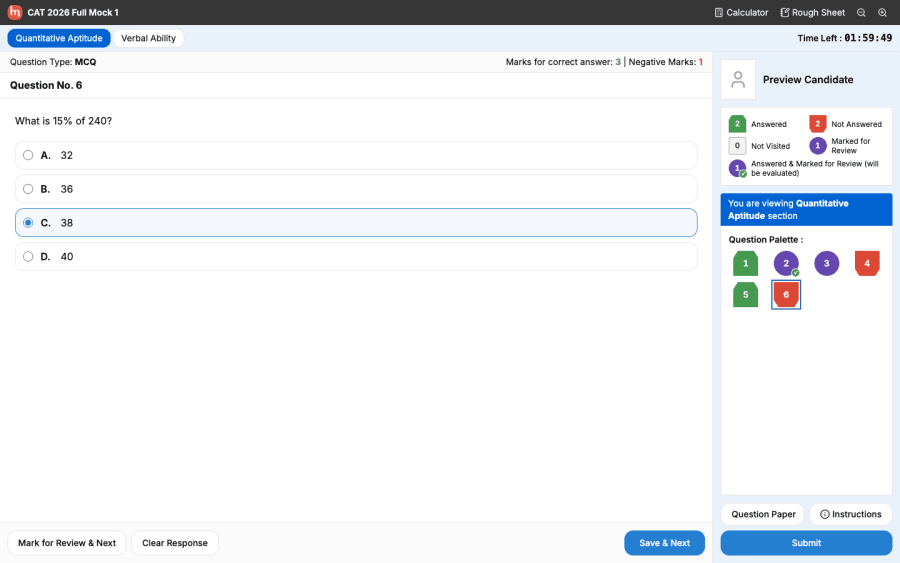This screenshot has height=563, width=900.
Task: Click the zoom out magnifier icon
Action: click(x=861, y=13)
